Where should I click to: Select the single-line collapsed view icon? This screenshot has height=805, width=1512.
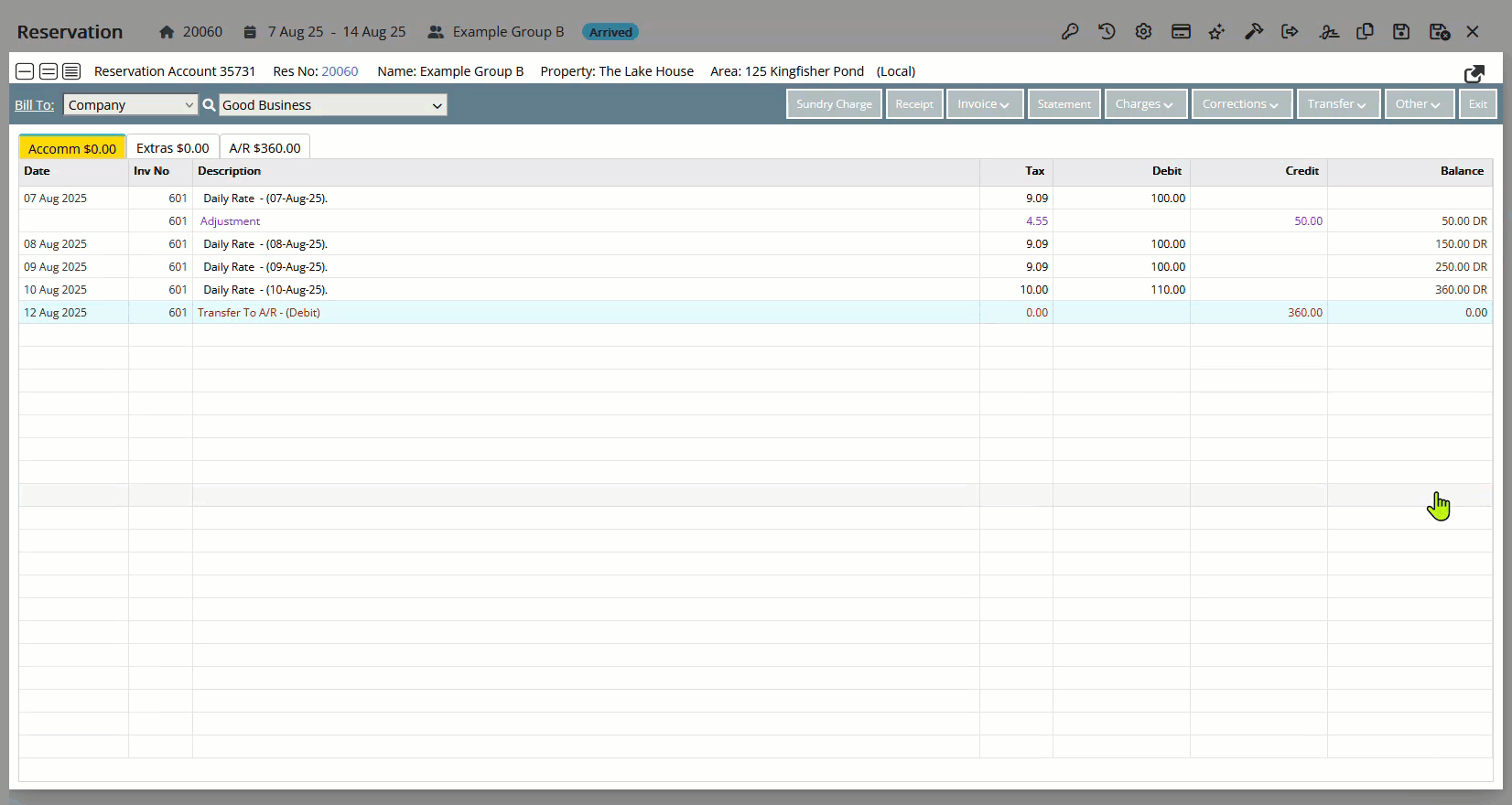click(x=26, y=71)
